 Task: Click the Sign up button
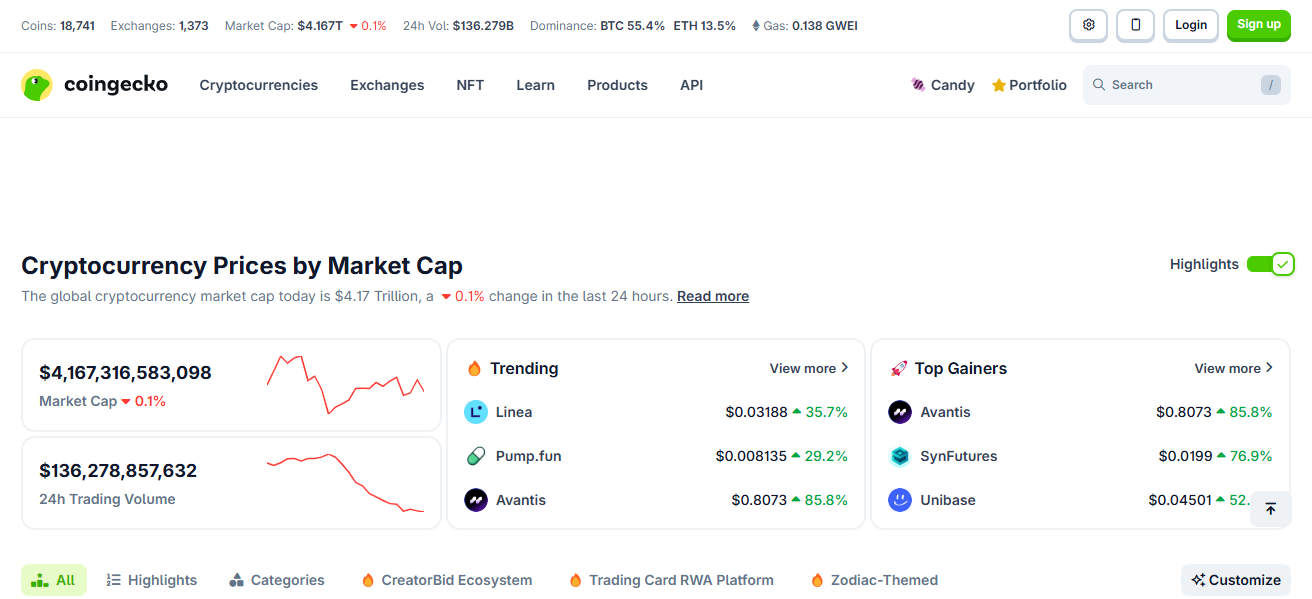pyautogui.click(x=1259, y=25)
